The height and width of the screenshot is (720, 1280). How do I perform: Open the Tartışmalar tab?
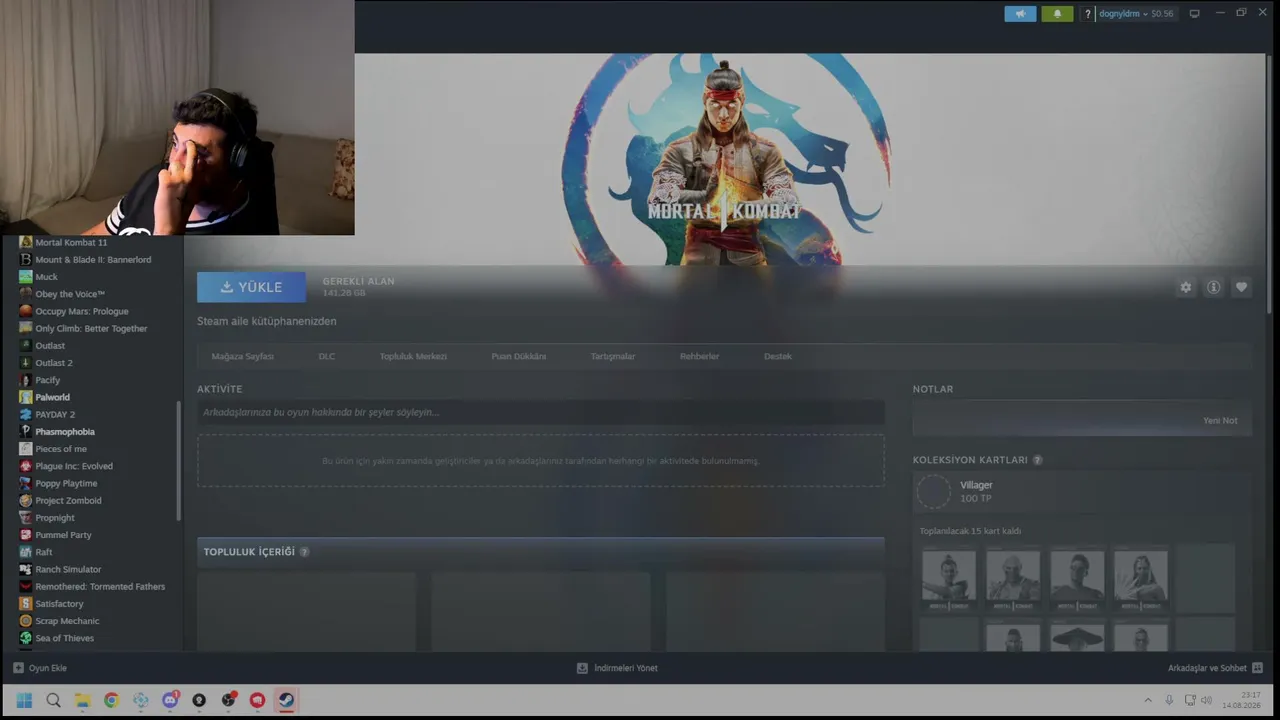(613, 356)
